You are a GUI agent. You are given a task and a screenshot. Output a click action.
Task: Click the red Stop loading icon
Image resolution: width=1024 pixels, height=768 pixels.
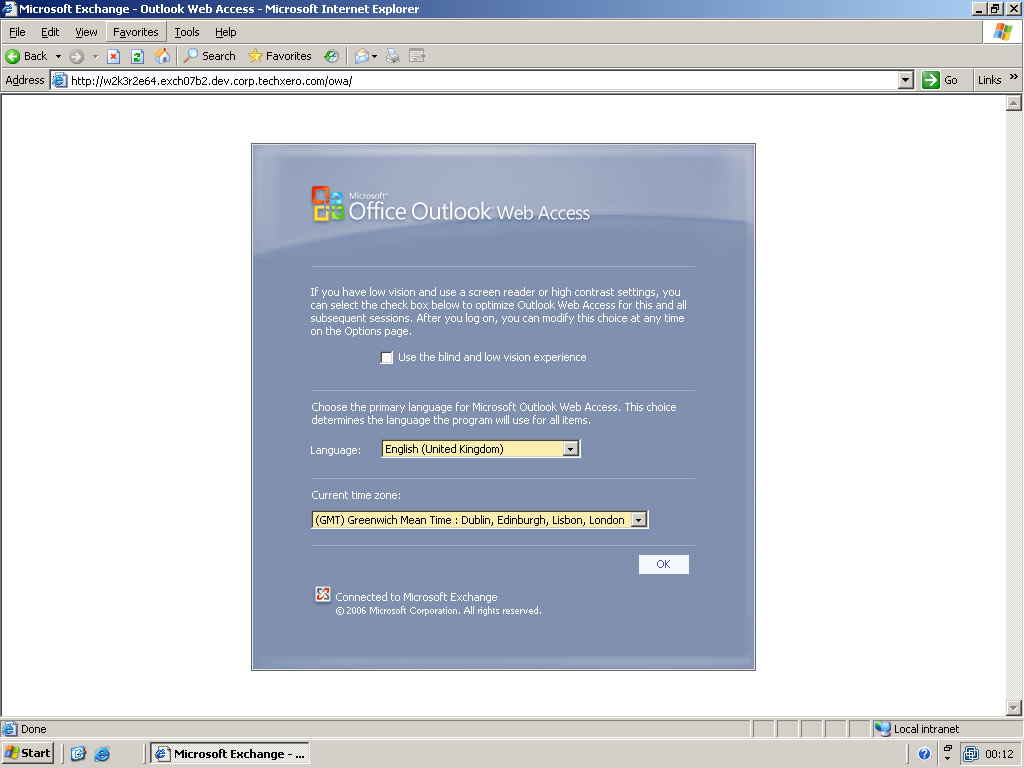(114, 56)
